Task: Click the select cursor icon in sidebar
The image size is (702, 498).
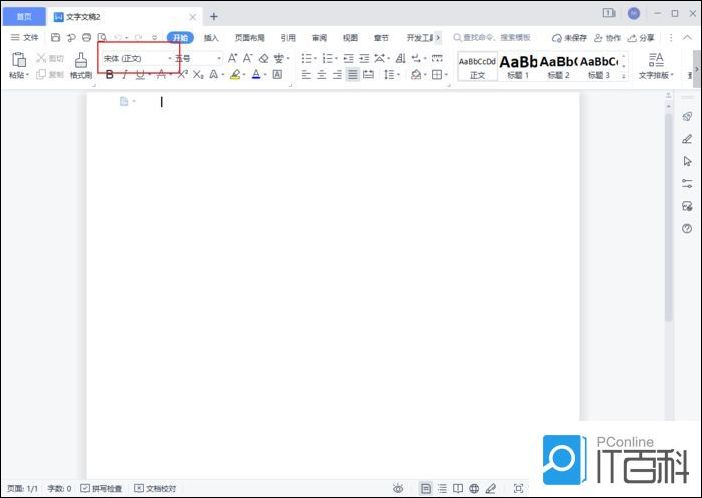Action: pos(687,161)
